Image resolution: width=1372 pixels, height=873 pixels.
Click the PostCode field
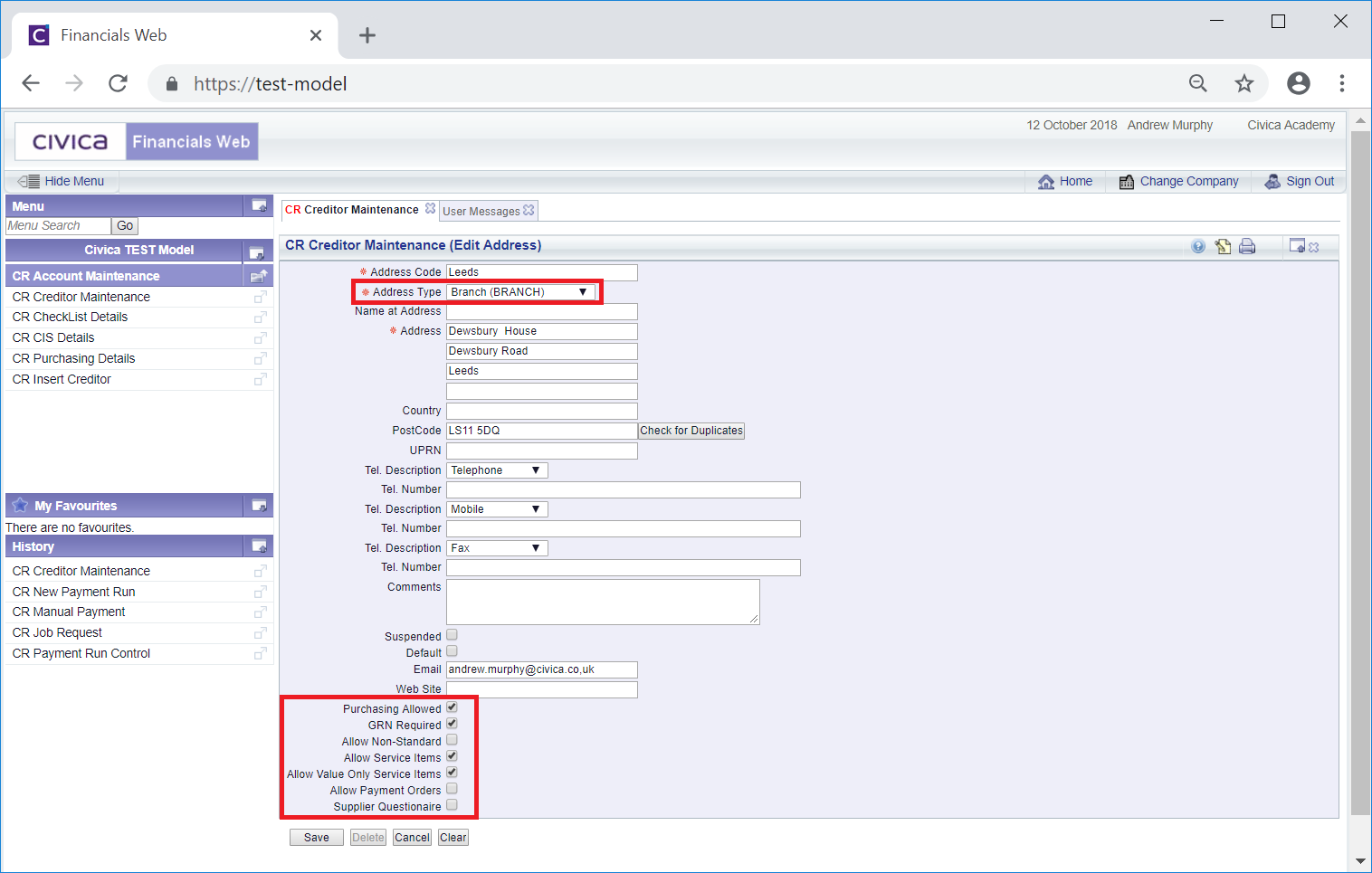pyautogui.click(x=542, y=431)
